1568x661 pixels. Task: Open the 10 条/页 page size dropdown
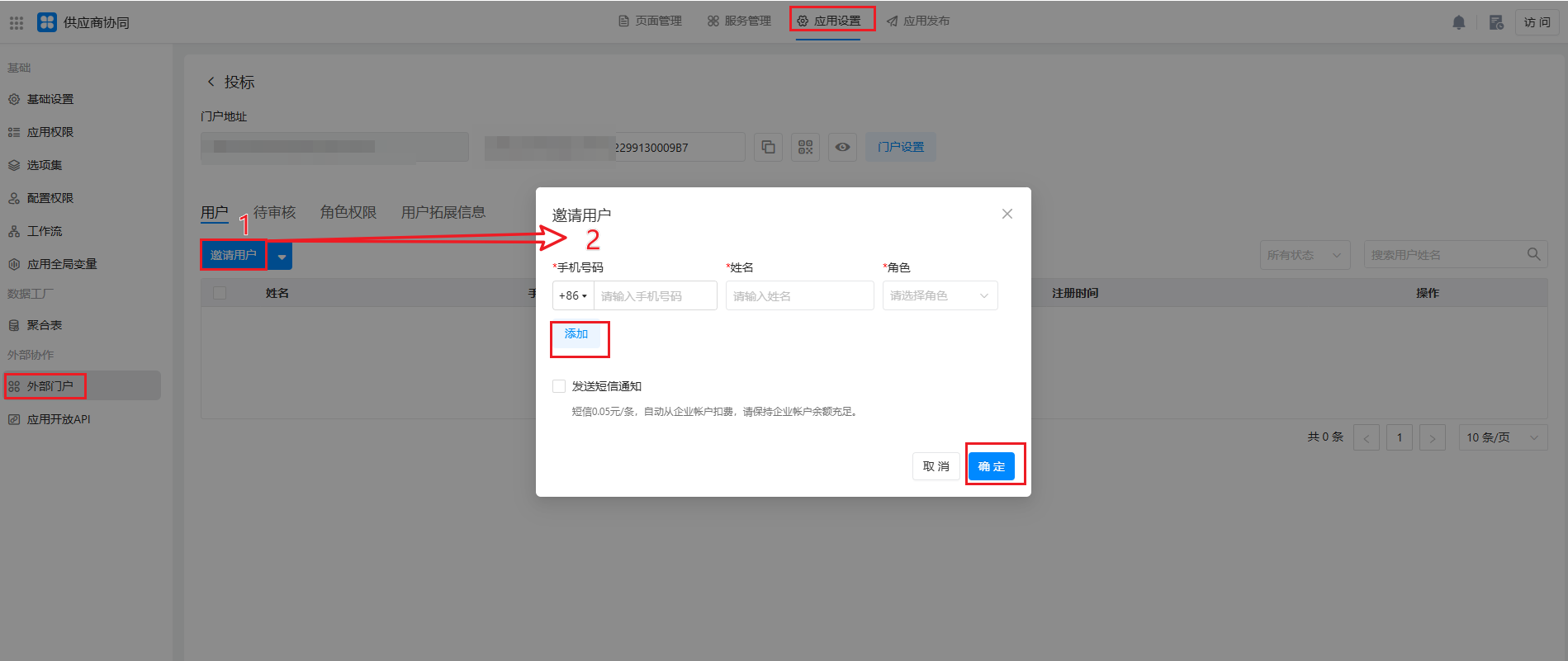coord(1502,437)
